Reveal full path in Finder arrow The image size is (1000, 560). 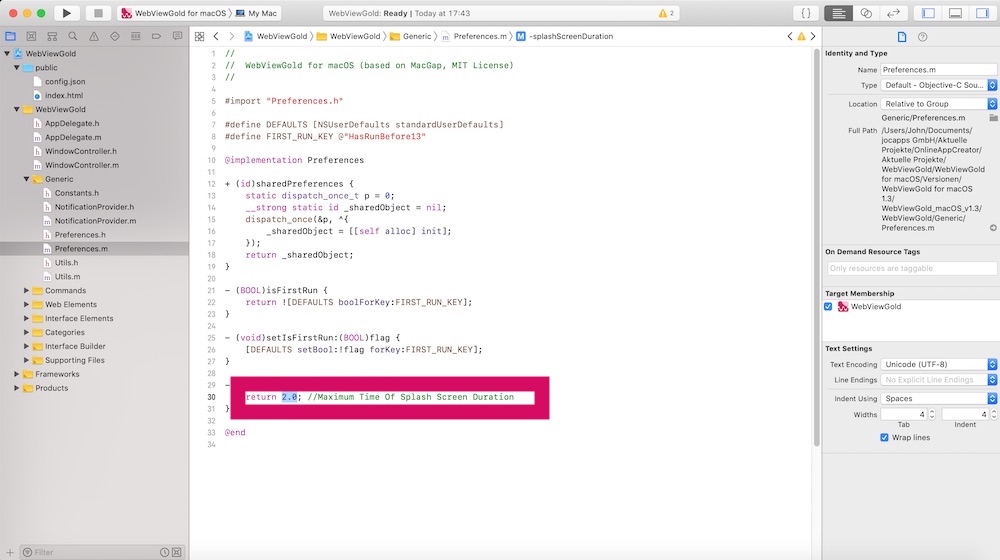(x=993, y=228)
